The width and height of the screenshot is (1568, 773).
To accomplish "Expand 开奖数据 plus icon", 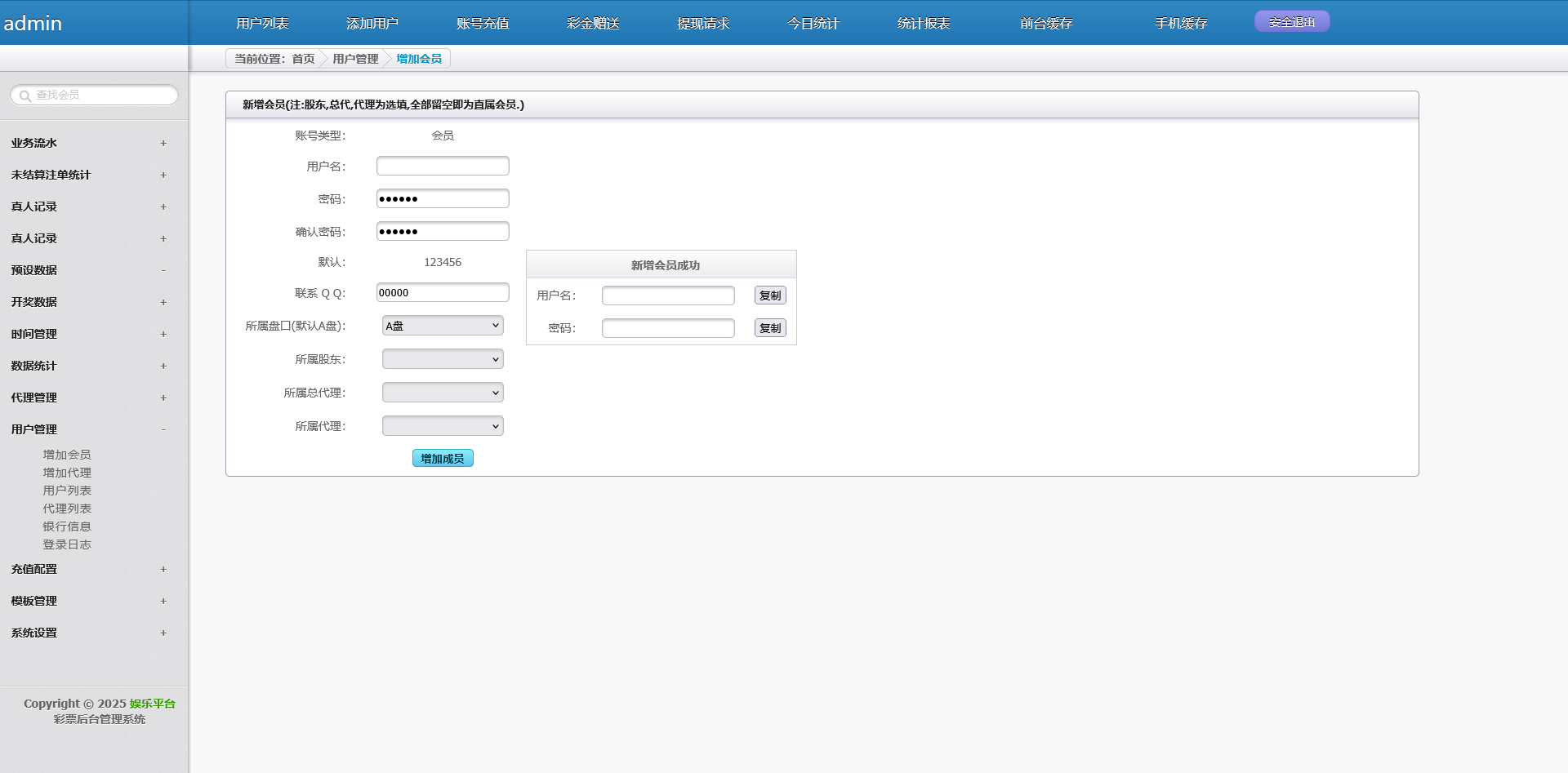I will click(163, 303).
